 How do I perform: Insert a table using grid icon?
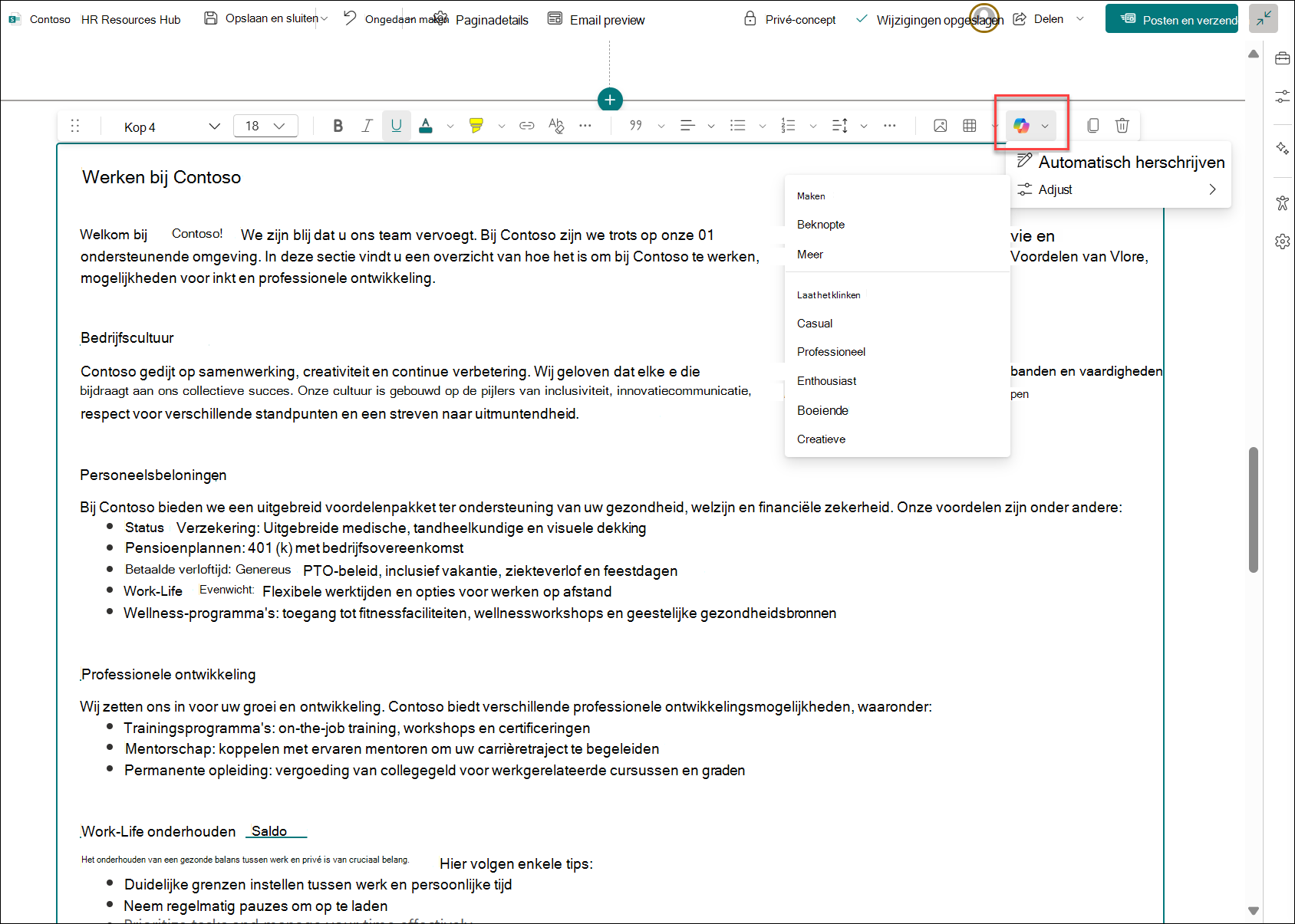pyautogui.click(x=970, y=126)
